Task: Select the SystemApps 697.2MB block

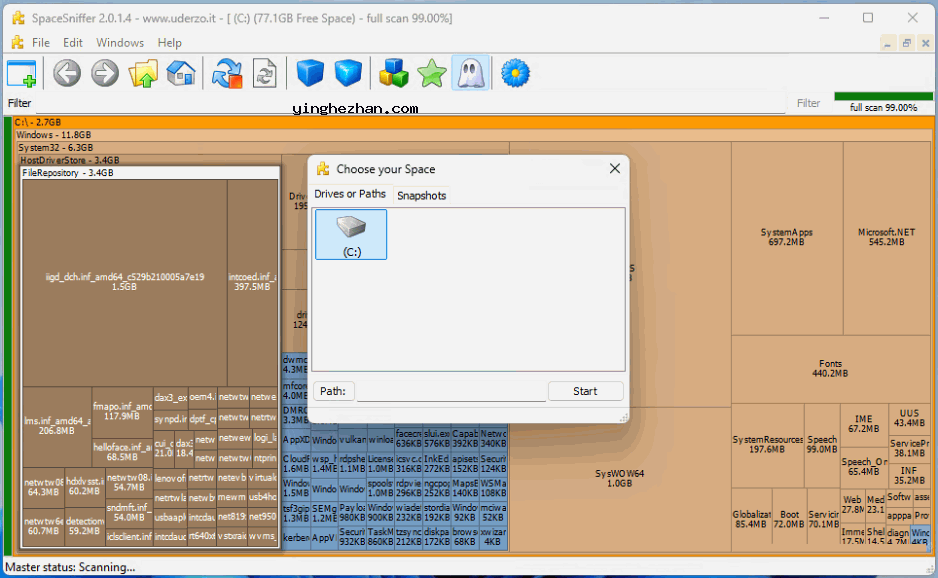Action: pyautogui.click(x=787, y=238)
